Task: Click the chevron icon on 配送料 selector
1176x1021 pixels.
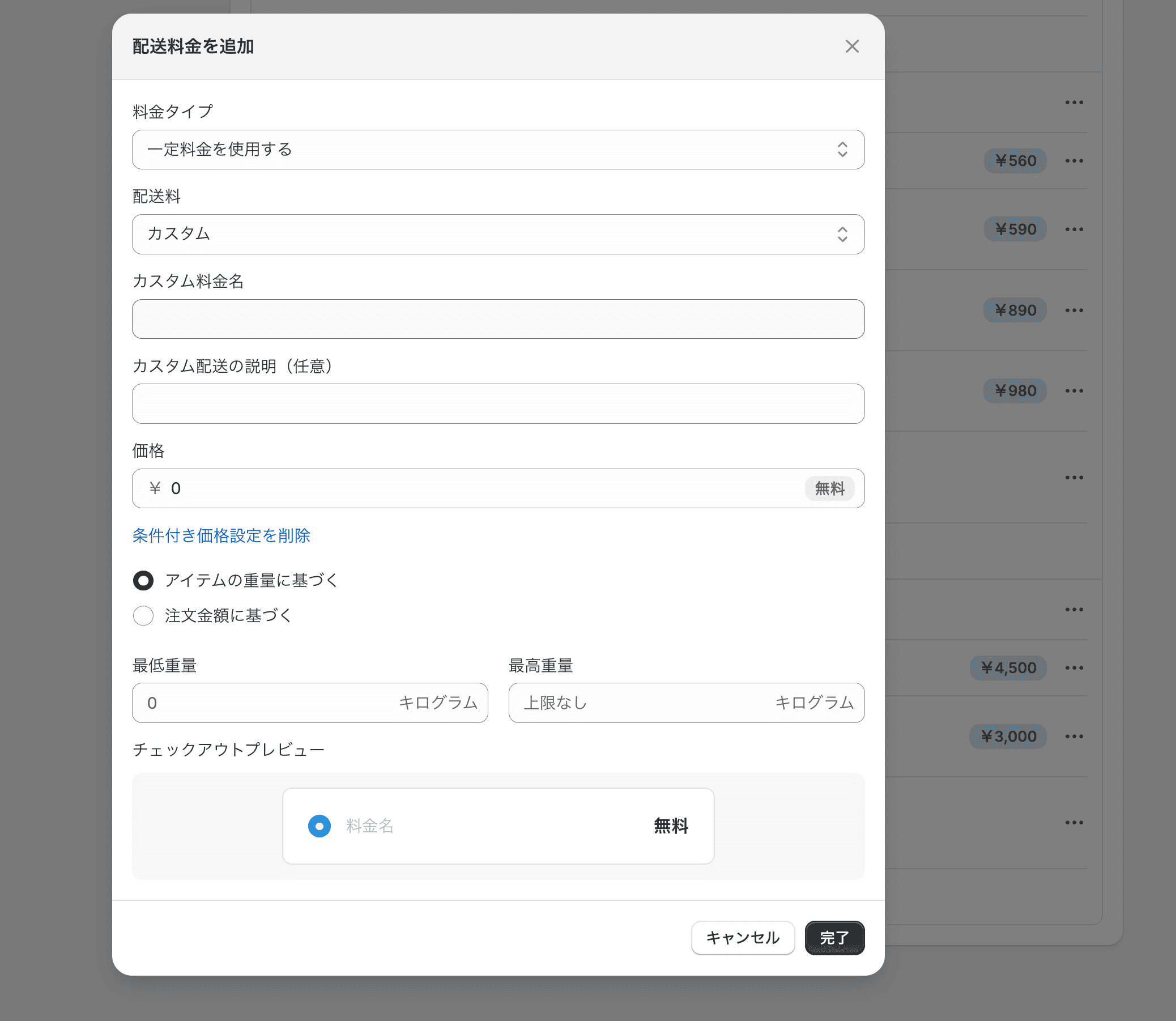Action: pyautogui.click(x=842, y=234)
